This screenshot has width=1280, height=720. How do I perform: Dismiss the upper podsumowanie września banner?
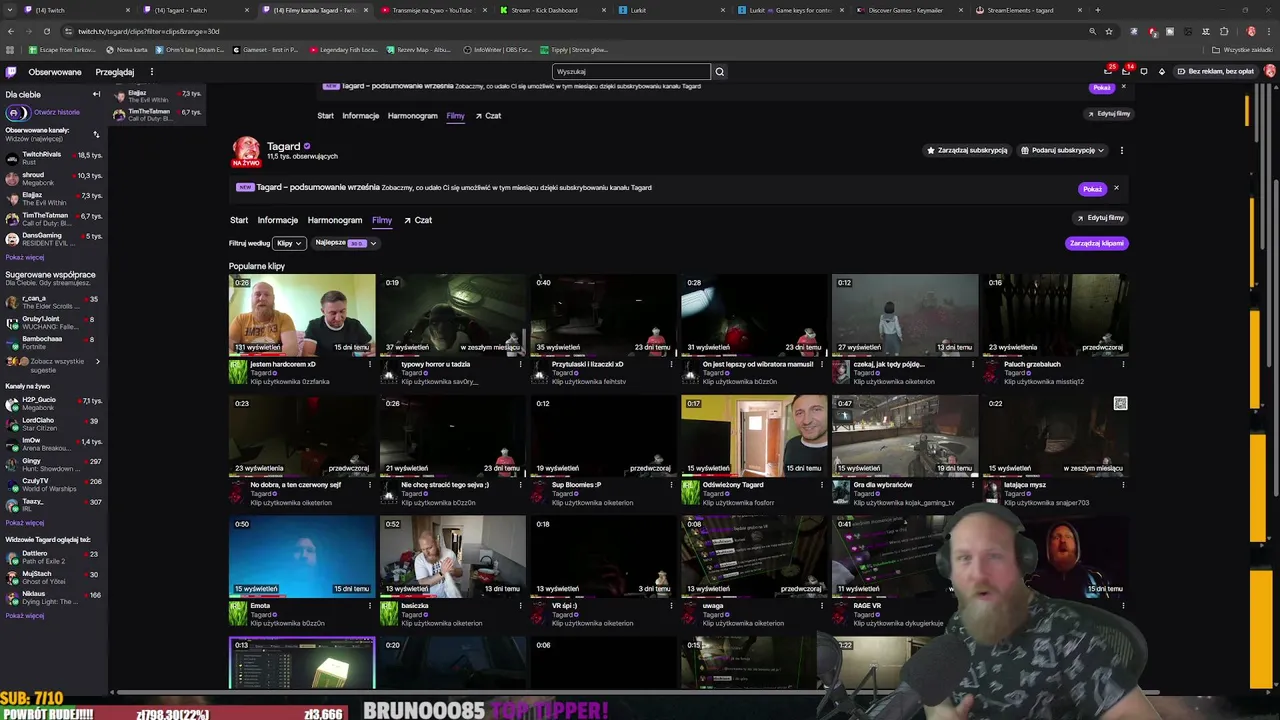click(x=1123, y=86)
